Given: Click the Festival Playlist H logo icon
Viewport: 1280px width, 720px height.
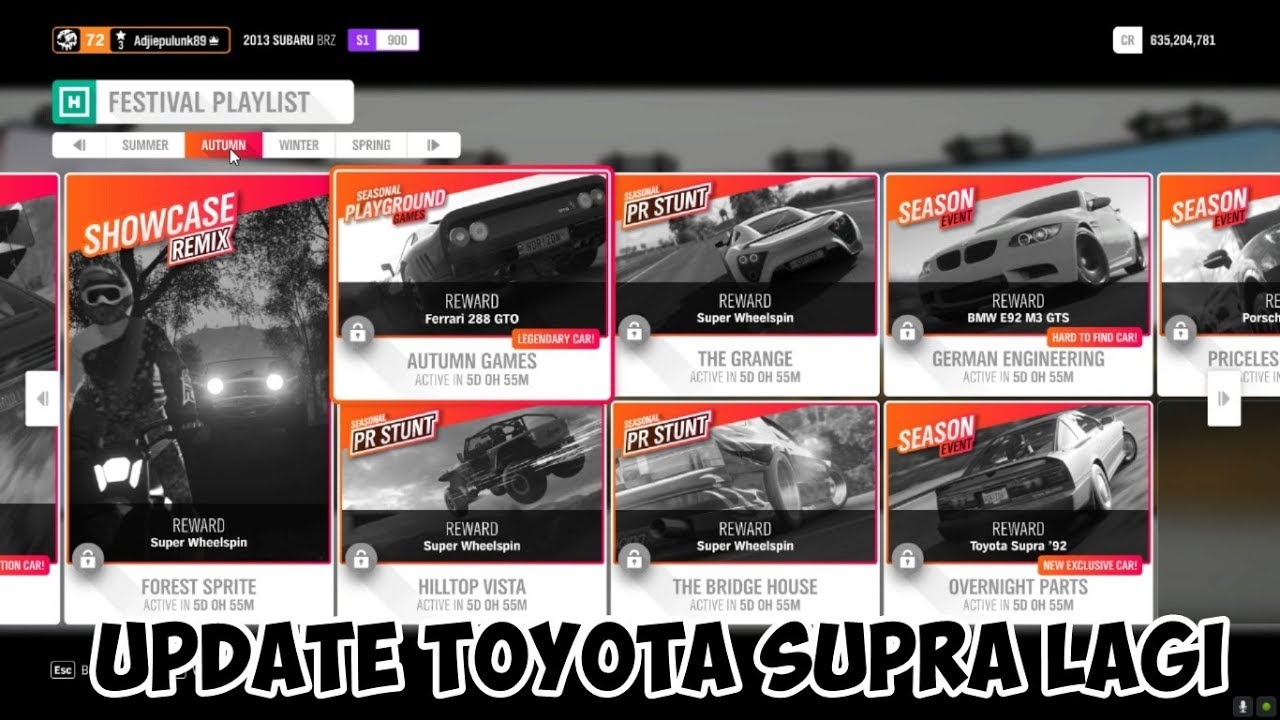Looking at the screenshot, I should (75, 102).
